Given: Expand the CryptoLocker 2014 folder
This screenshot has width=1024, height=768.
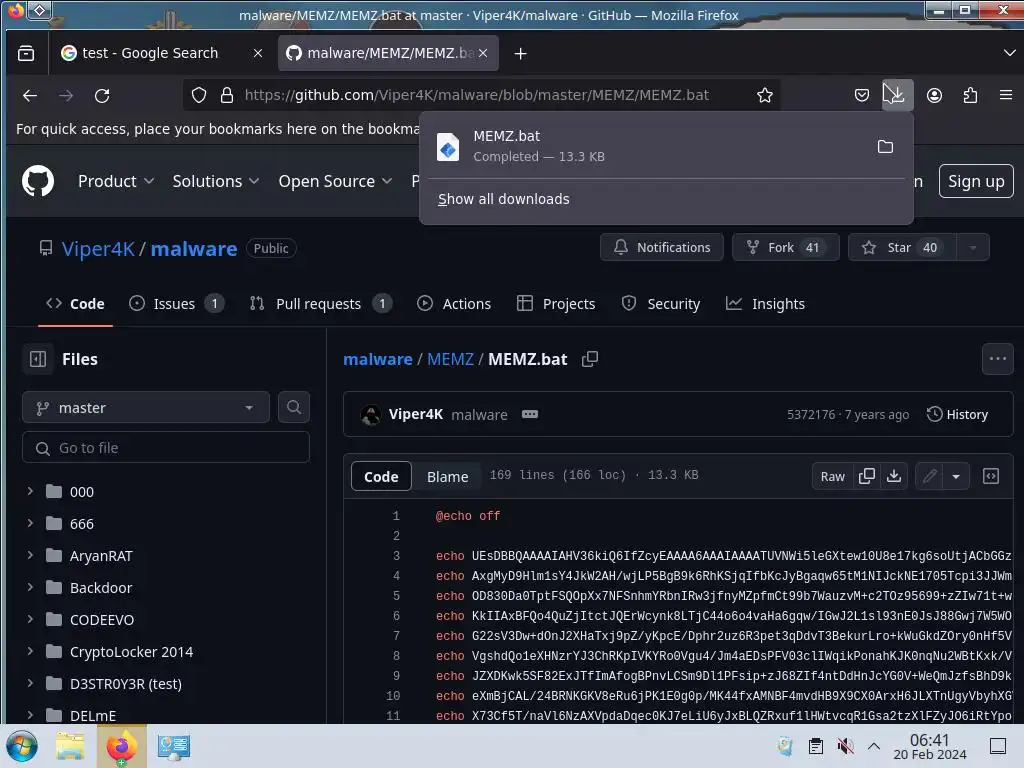Looking at the screenshot, I should point(30,651).
